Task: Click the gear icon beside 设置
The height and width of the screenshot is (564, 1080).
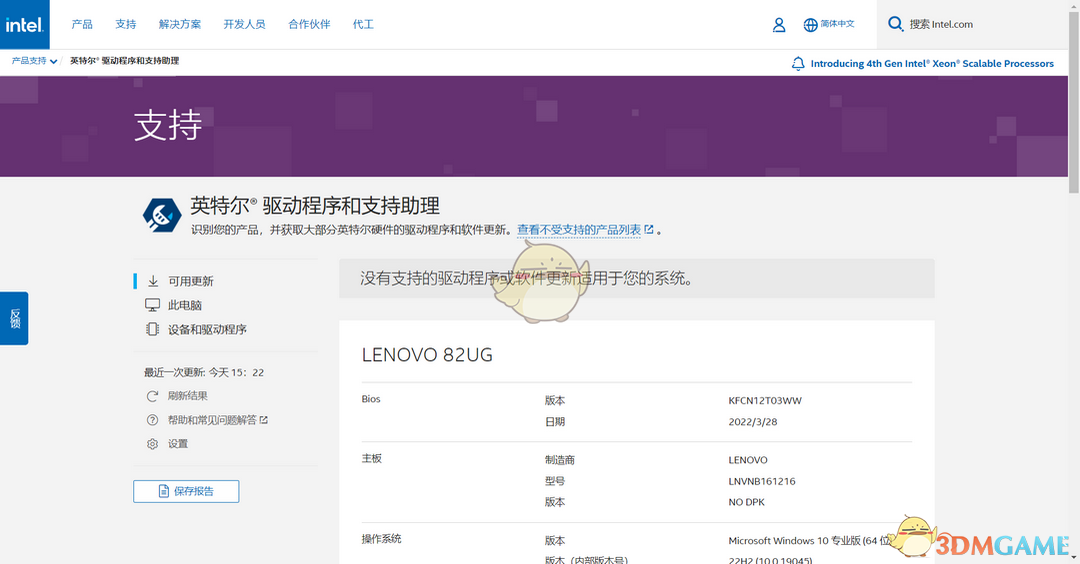Action: click(x=152, y=444)
